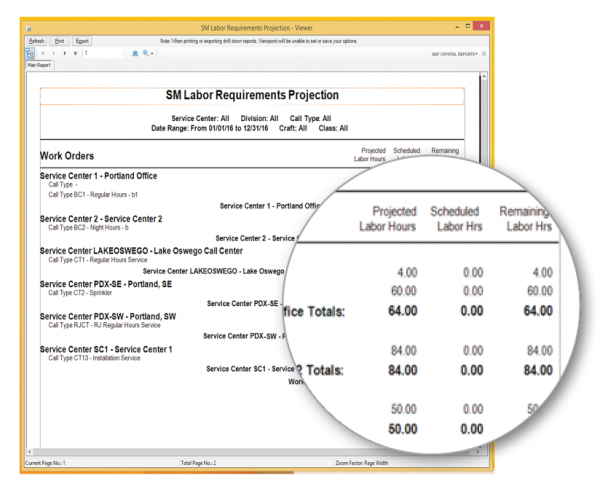Go to first page arrow
Screen dimensions: 600x502
point(42,54)
